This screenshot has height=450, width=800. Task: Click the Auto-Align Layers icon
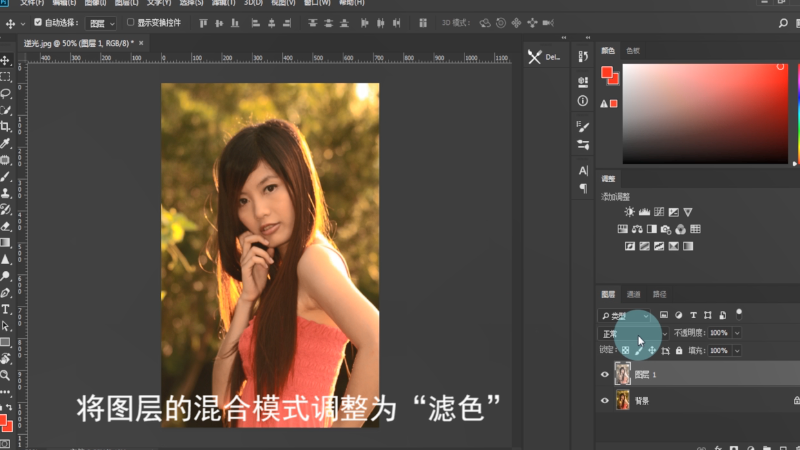coord(423,23)
